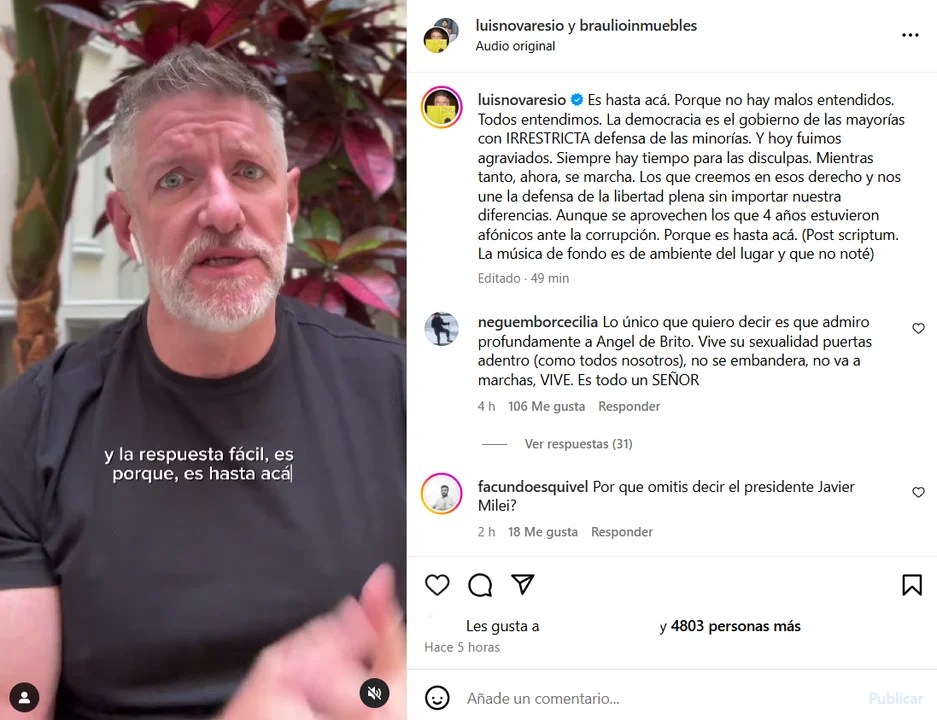
Task: Reply to facundoesquivel's comment
Action: [x=621, y=532]
